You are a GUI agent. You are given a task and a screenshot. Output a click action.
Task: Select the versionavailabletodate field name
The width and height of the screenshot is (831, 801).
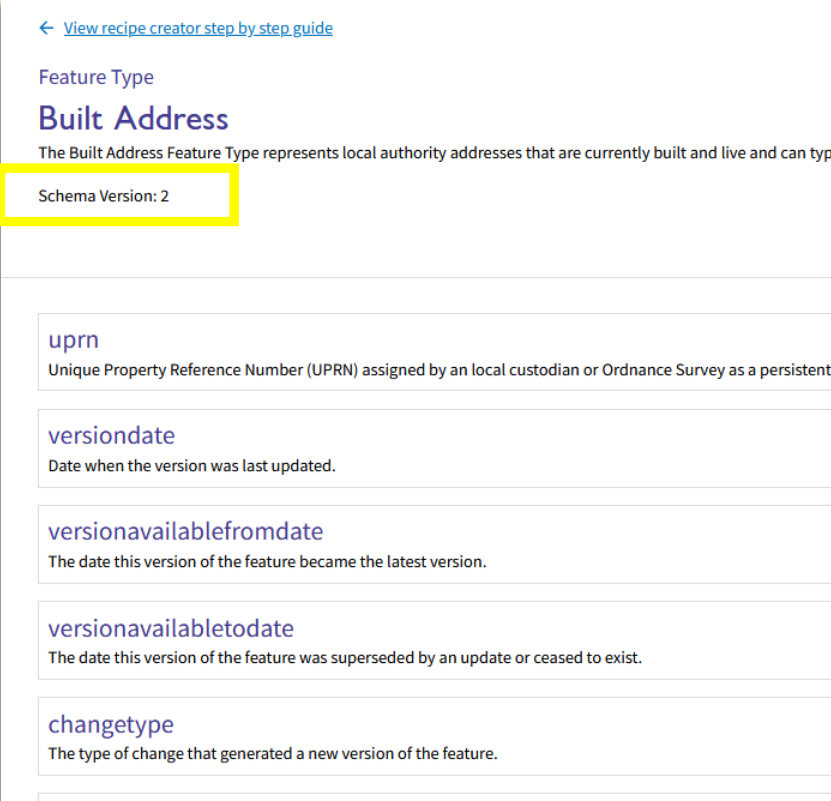pyautogui.click(x=170, y=628)
